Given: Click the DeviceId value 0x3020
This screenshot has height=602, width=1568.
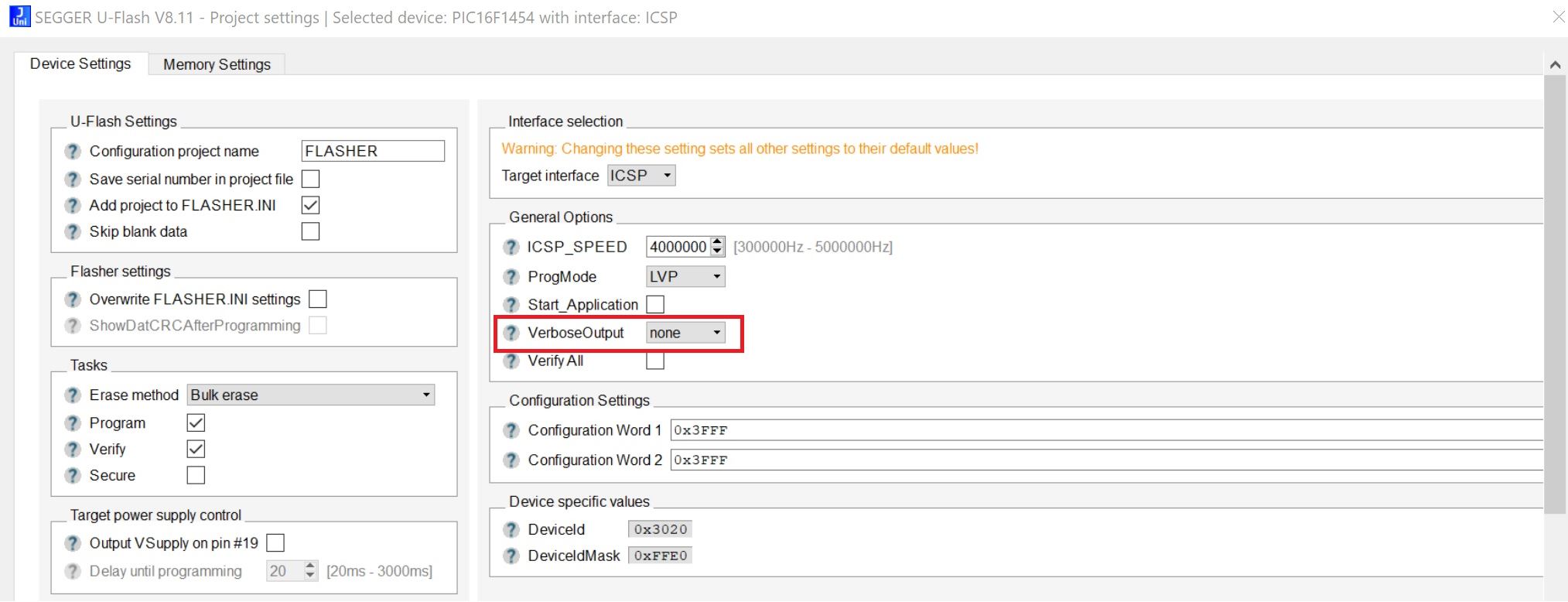Looking at the screenshot, I should click(x=660, y=529).
